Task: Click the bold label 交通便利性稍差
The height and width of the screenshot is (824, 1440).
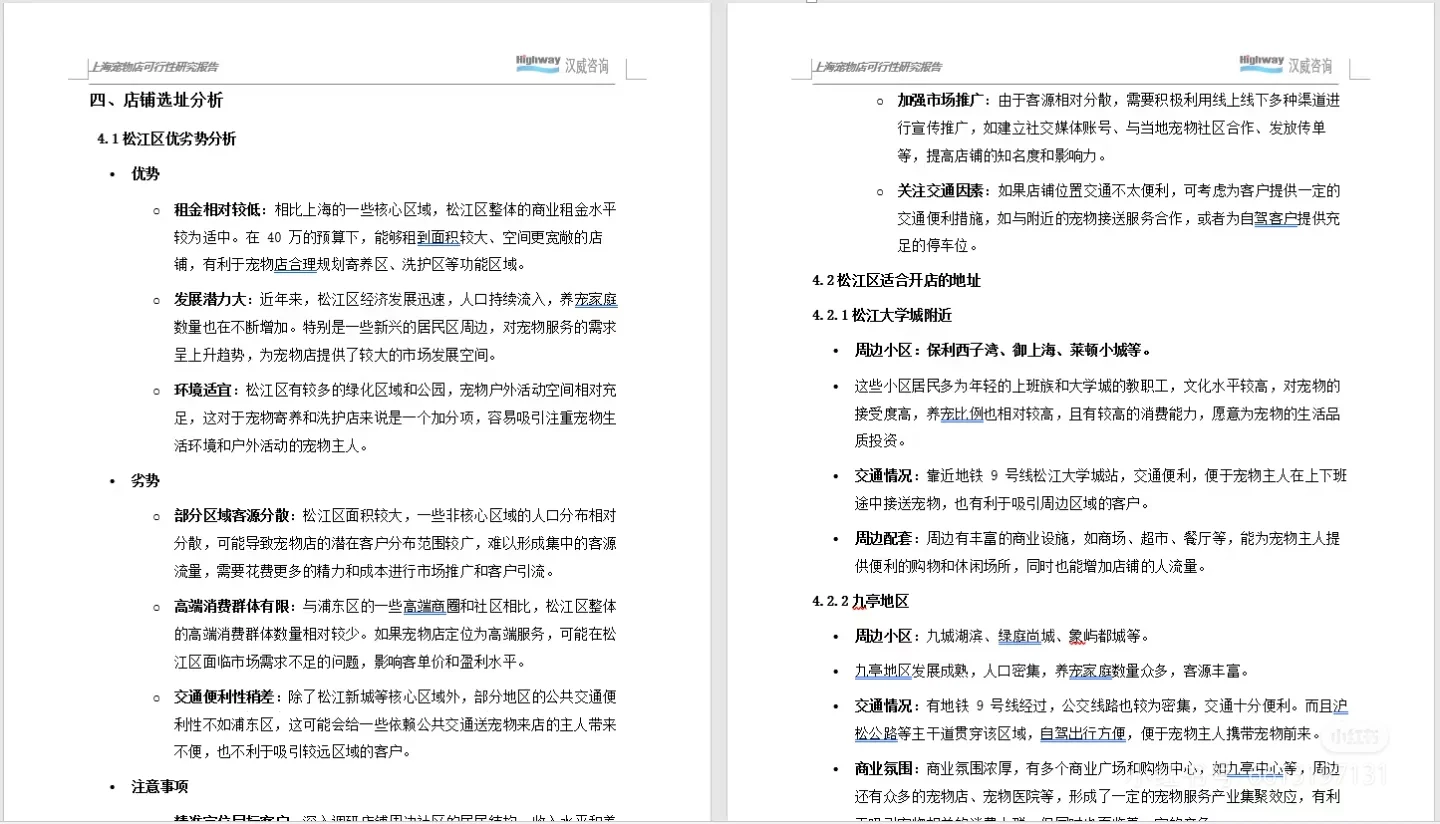Action: tap(224, 696)
